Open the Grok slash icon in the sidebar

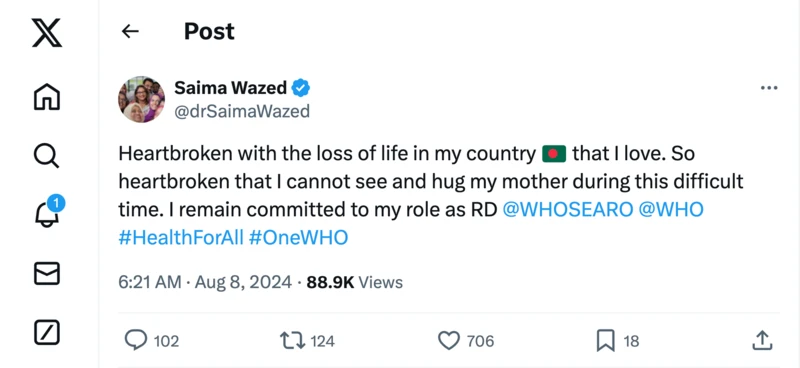point(47,333)
